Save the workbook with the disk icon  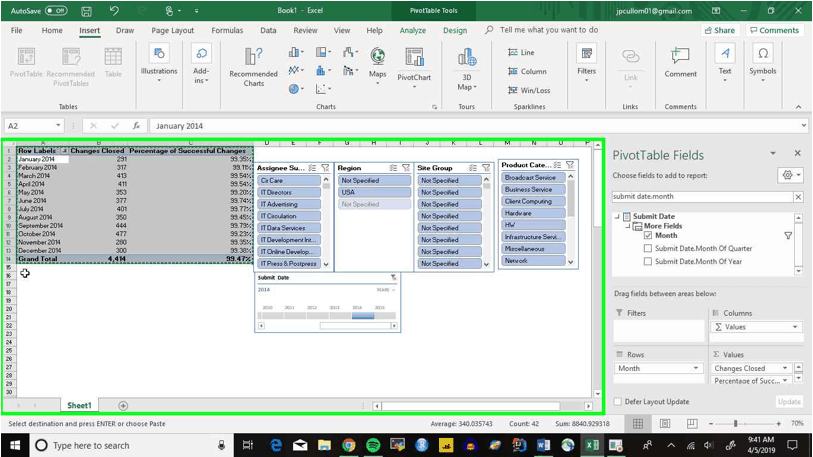click(86, 11)
